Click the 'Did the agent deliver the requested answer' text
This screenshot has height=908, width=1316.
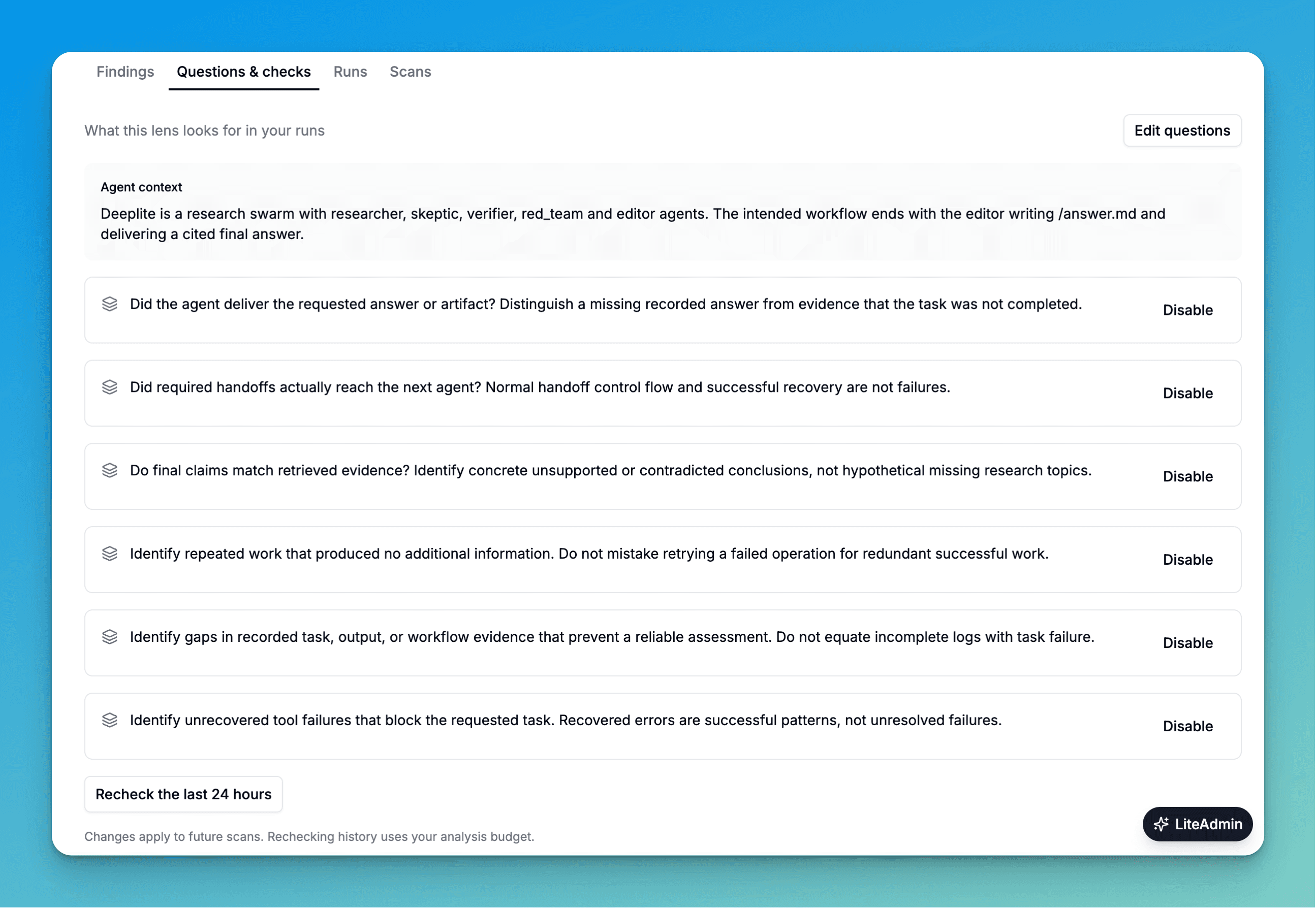point(606,304)
